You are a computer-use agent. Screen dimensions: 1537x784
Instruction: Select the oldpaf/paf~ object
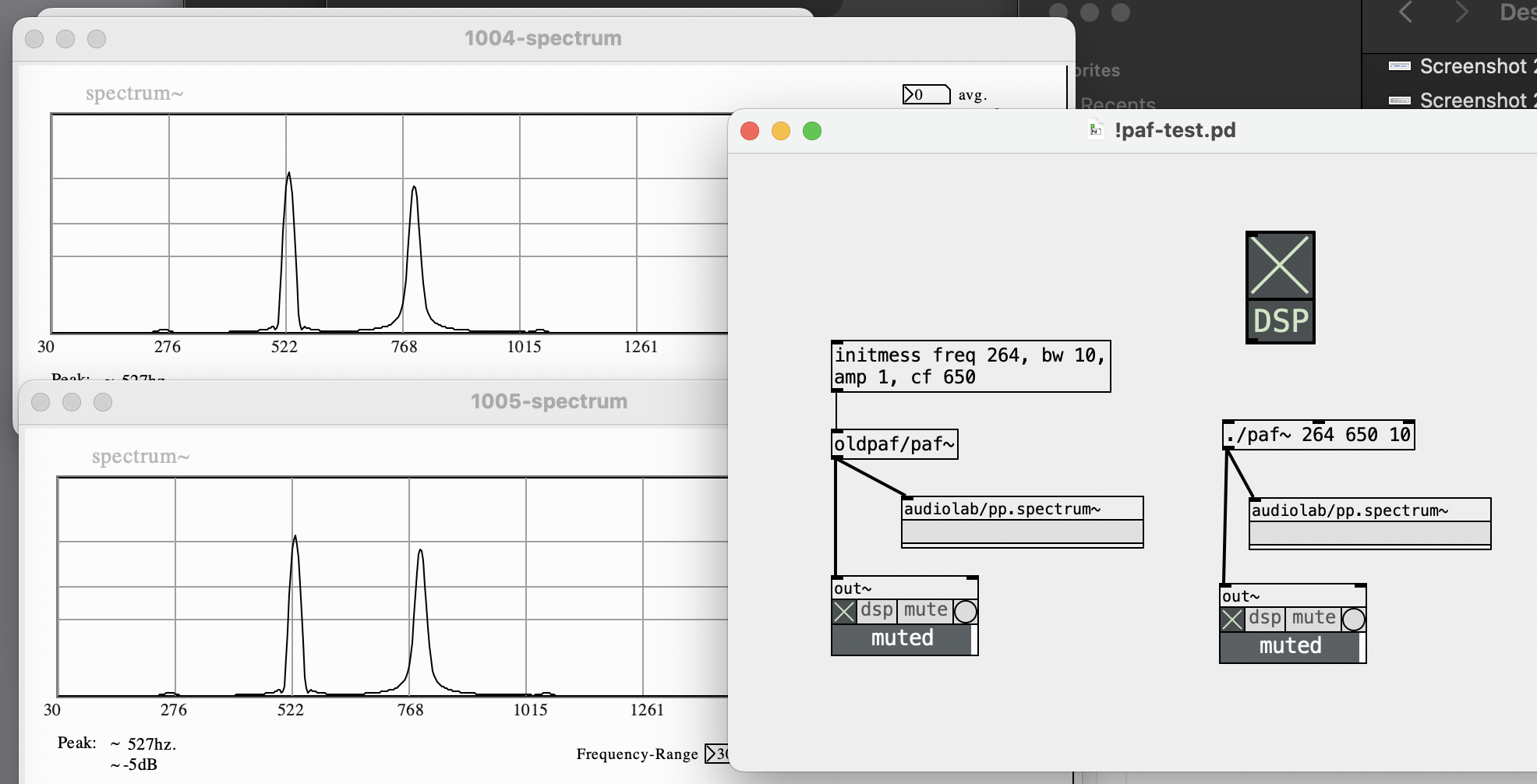coord(894,444)
